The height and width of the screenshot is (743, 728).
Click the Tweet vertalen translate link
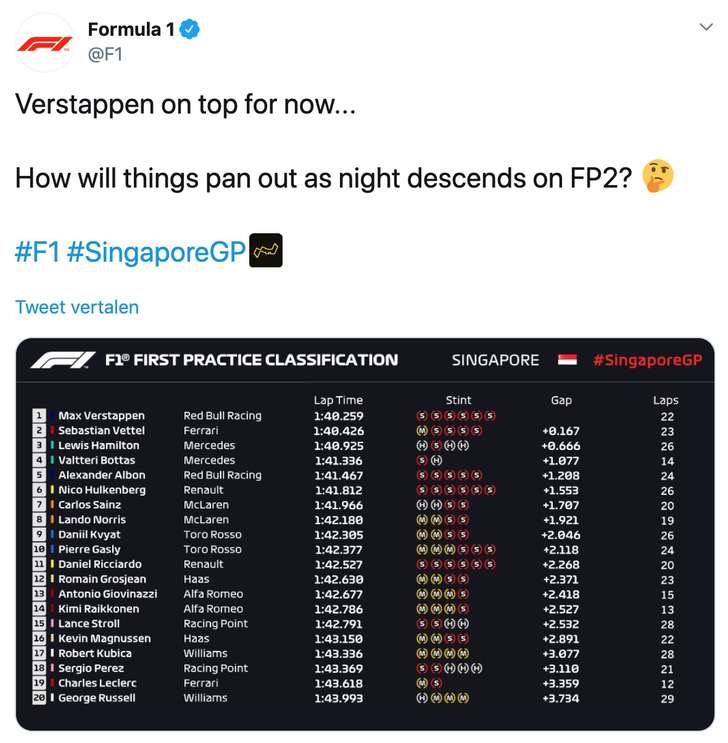pyautogui.click(x=77, y=307)
